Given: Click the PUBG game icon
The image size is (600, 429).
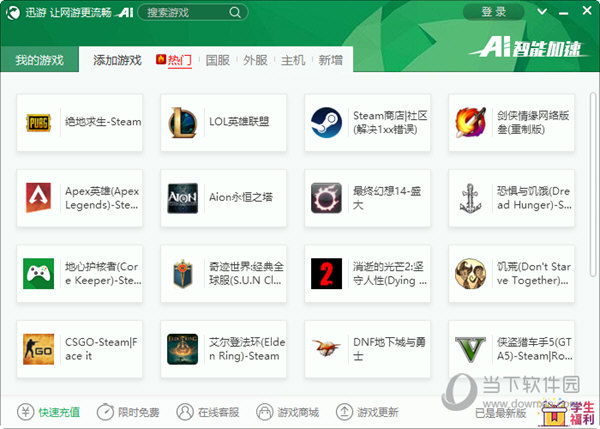Looking at the screenshot, I should pos(38,122).
